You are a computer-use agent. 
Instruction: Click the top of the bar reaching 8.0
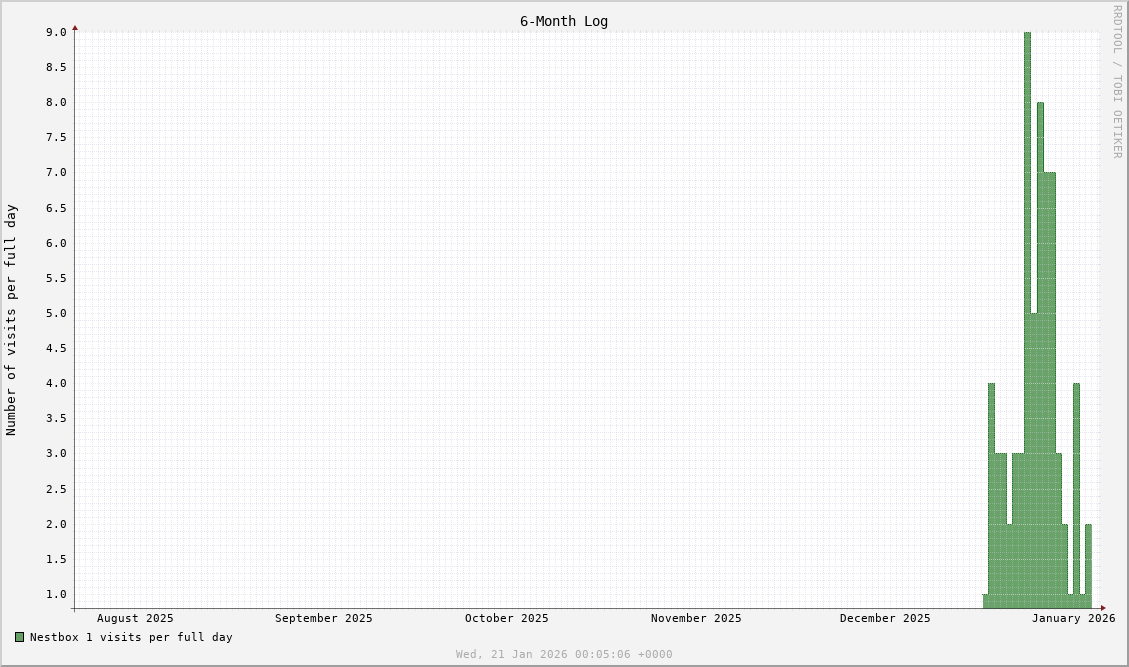pos(1040,105)
